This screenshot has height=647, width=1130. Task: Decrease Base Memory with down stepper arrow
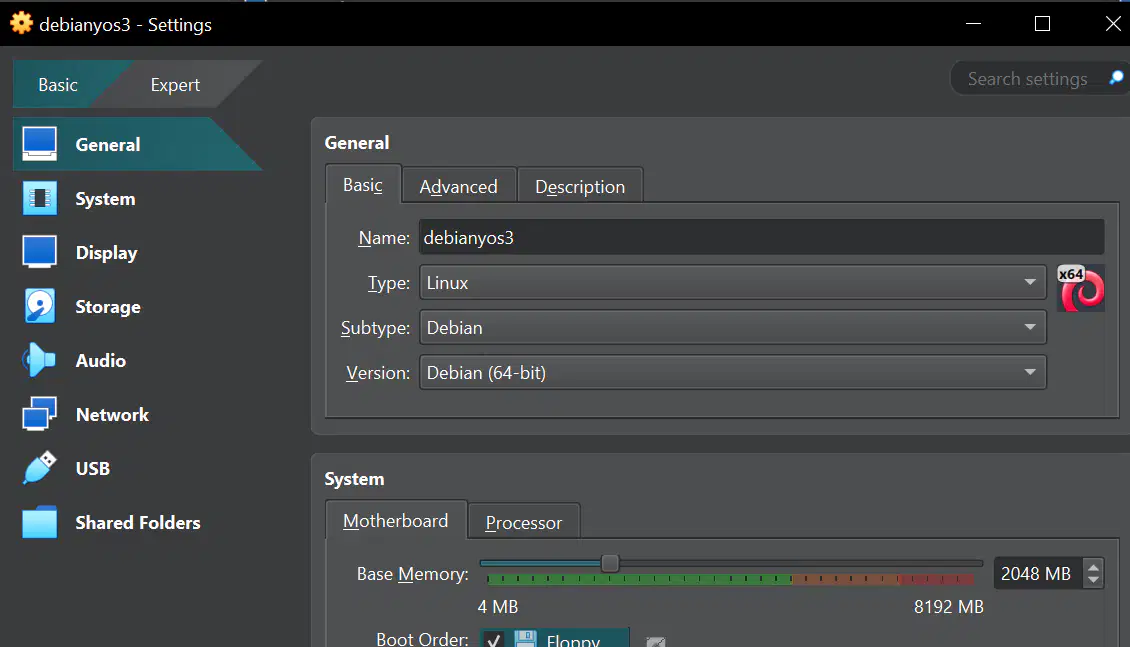coord(1093,579)
